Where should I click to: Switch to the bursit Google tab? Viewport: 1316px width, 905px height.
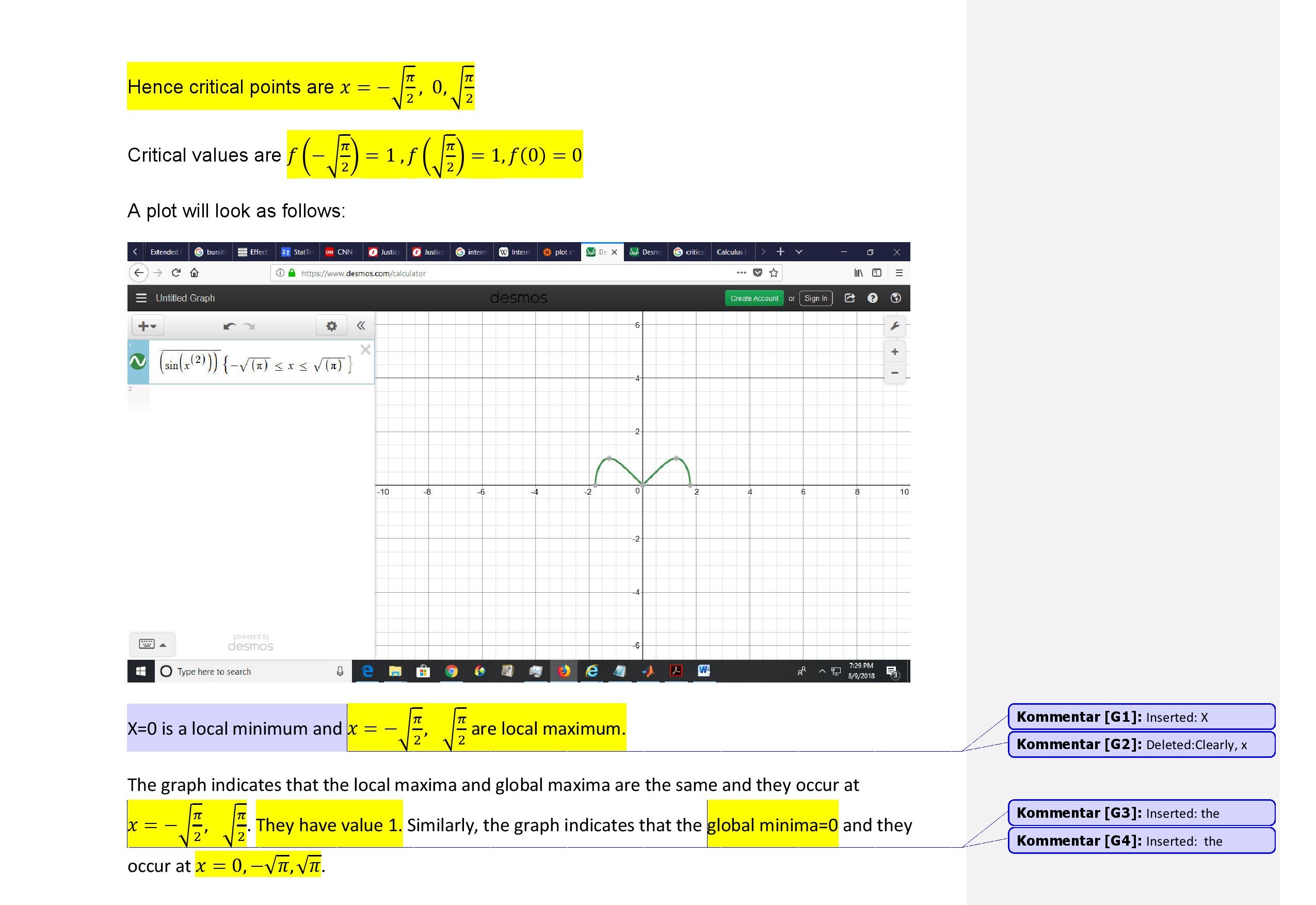pyautogui.click(x=210, y=252)
